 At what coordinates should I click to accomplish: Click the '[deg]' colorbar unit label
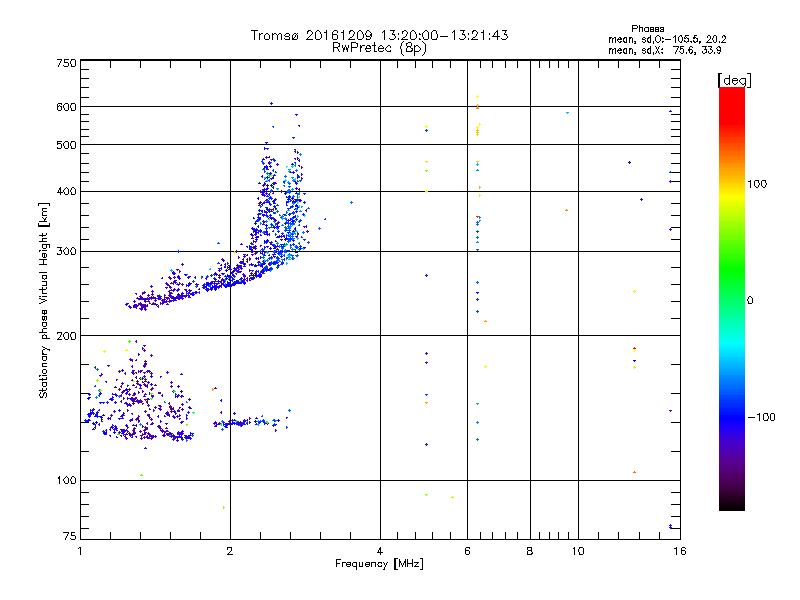734,80
